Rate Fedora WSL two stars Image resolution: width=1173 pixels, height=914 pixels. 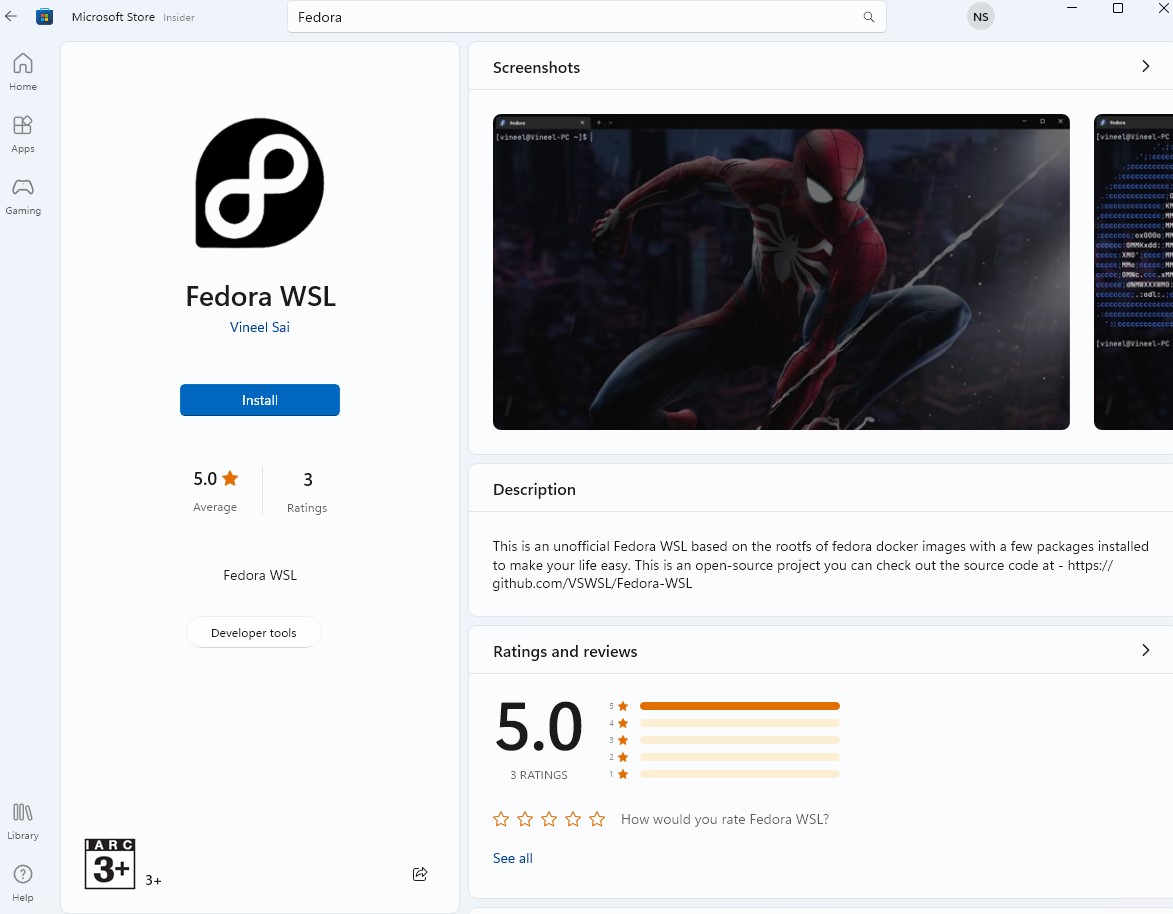[x=525, y=819]
